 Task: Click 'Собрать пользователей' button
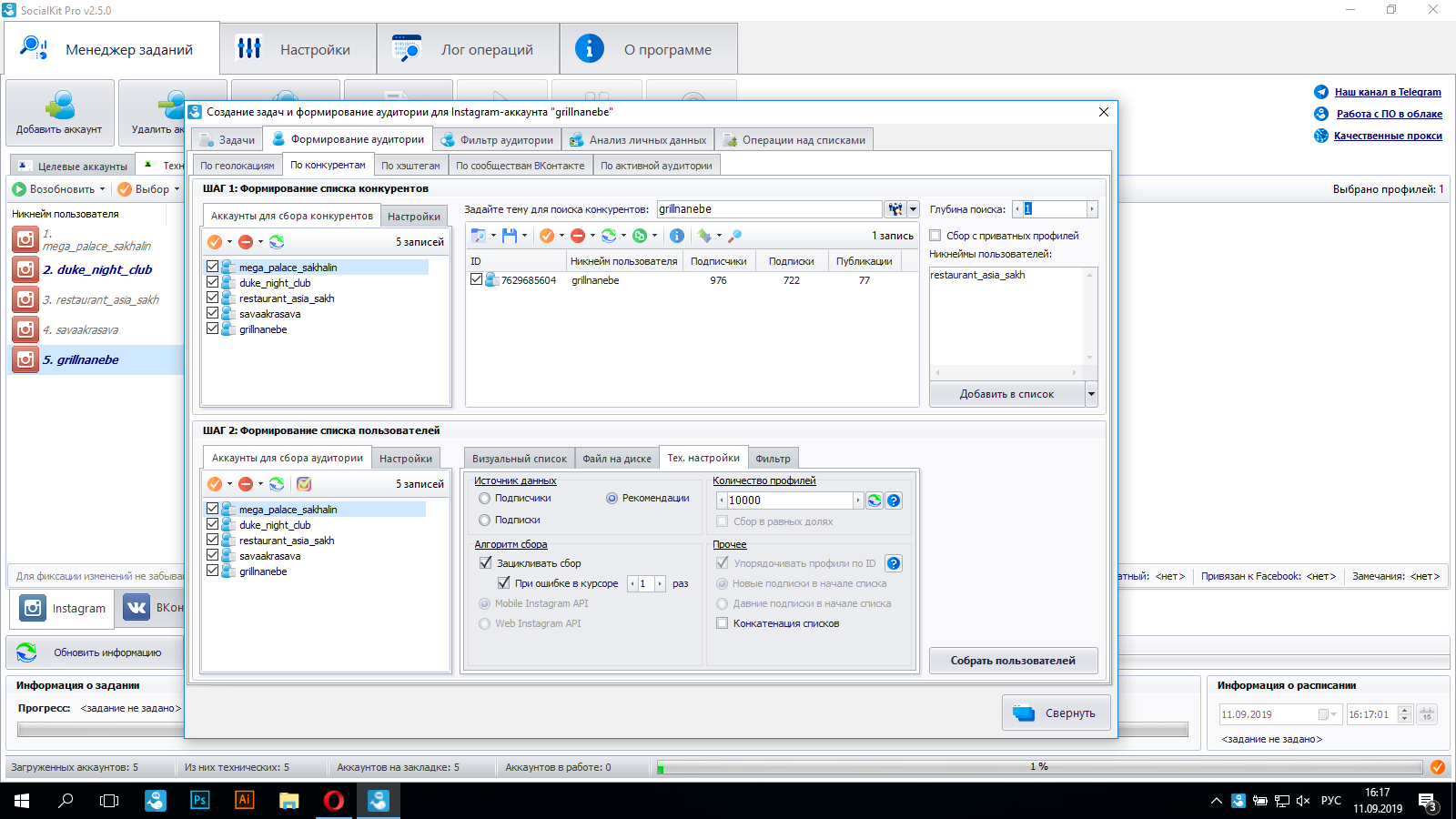click(x=1013, y=661)
